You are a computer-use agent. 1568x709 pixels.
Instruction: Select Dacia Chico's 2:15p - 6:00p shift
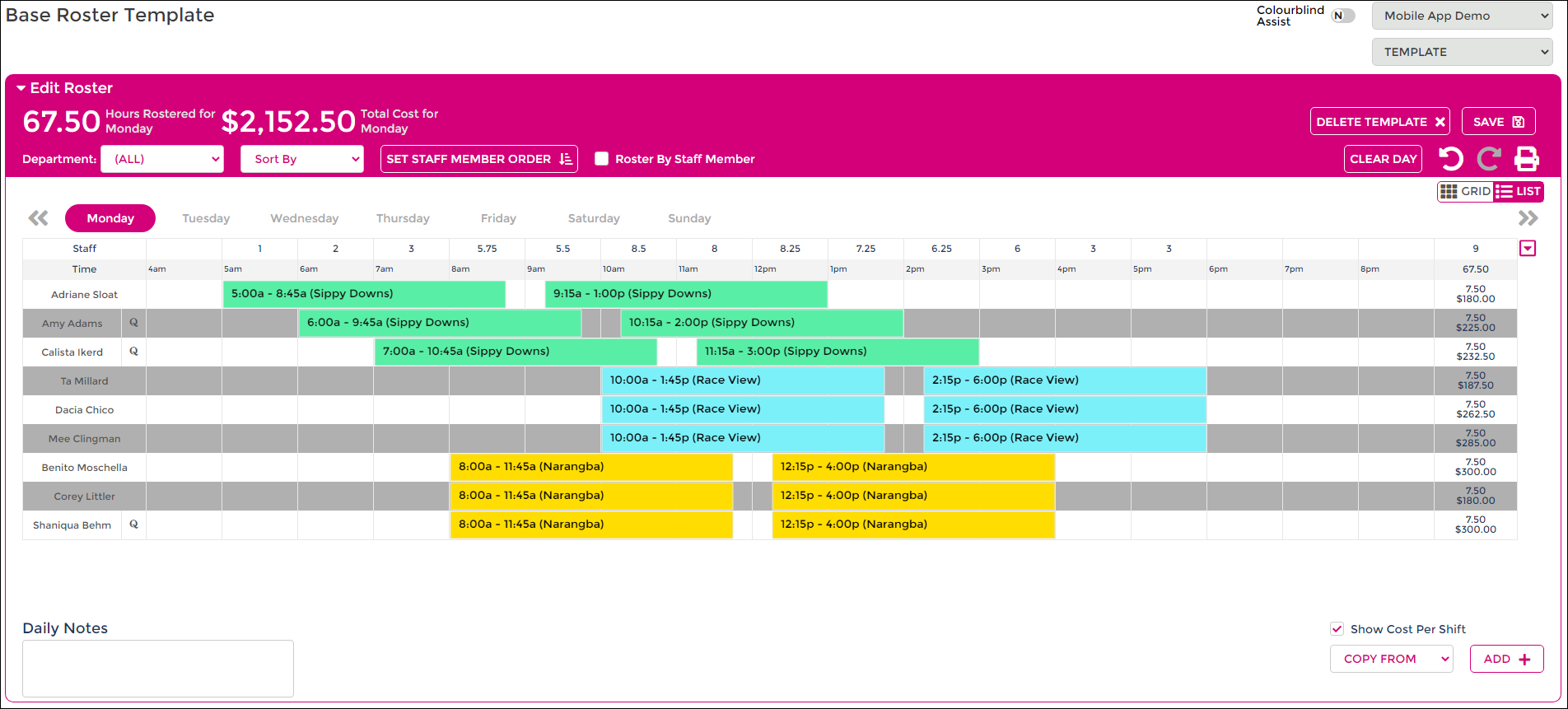point(1065,409)
